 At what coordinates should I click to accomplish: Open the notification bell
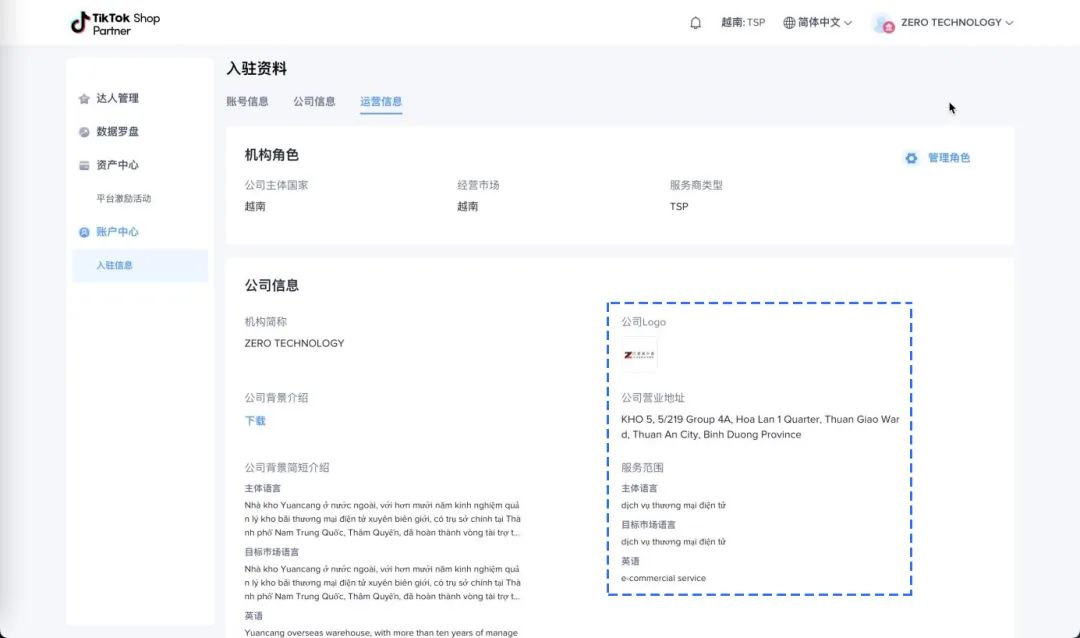tap(696, 23)
